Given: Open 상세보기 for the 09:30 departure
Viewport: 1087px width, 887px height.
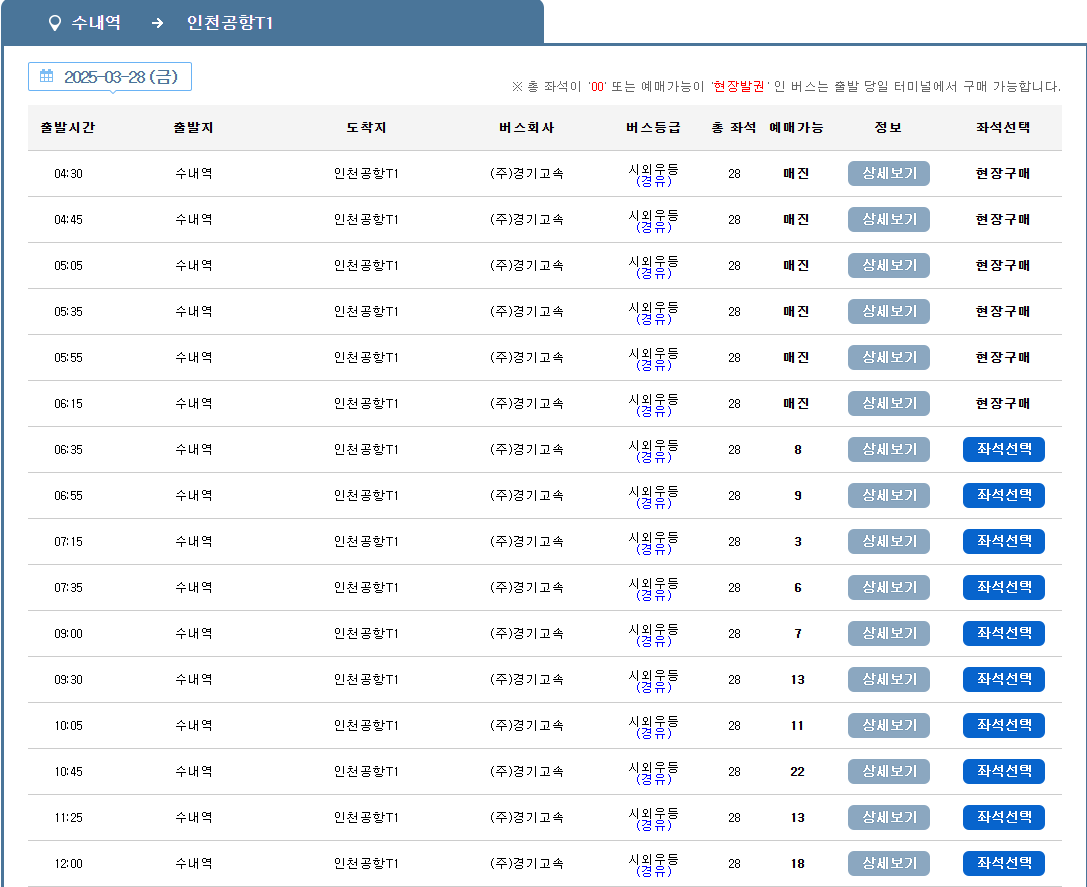Looking at the screenshot, I should tap(888, 679).
